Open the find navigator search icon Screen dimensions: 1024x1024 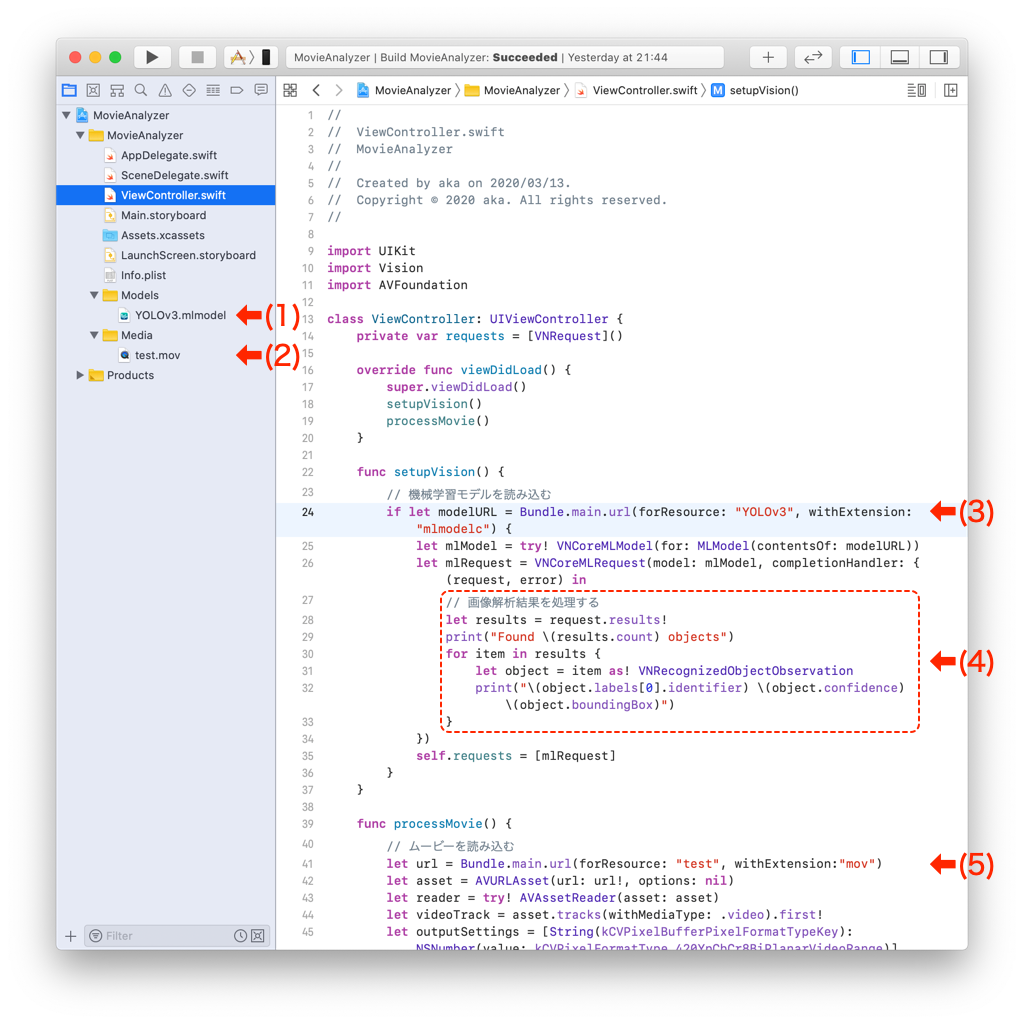[x=141, y=91]
